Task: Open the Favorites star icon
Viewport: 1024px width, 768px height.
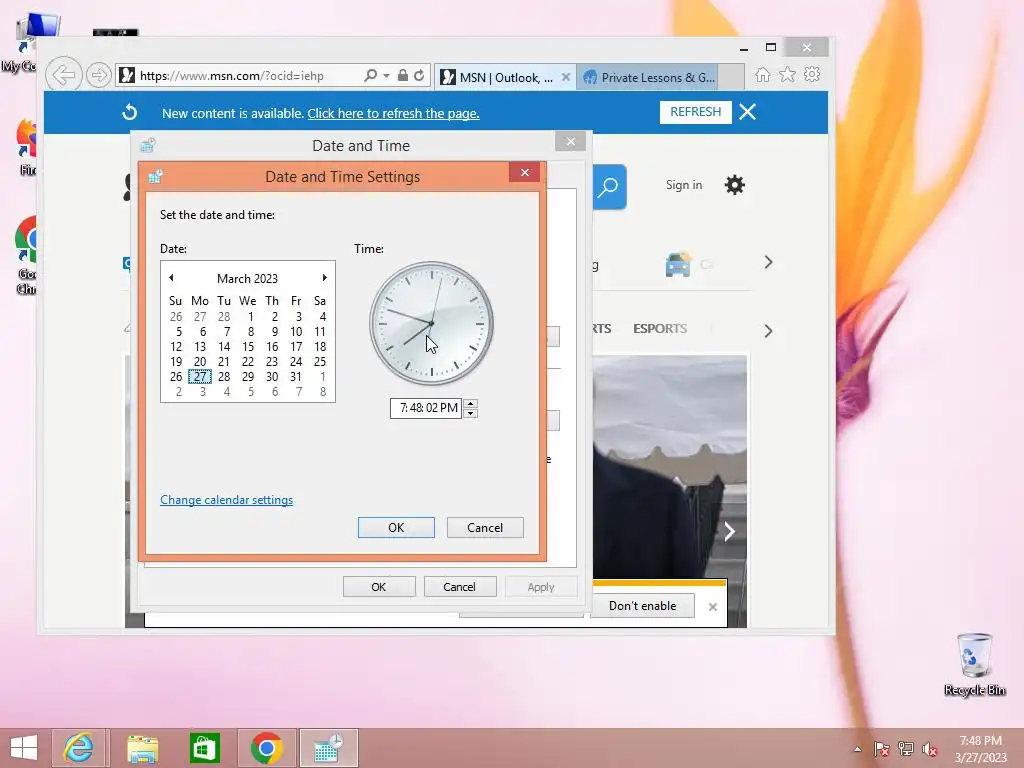Action: click(x=788, y=75)
